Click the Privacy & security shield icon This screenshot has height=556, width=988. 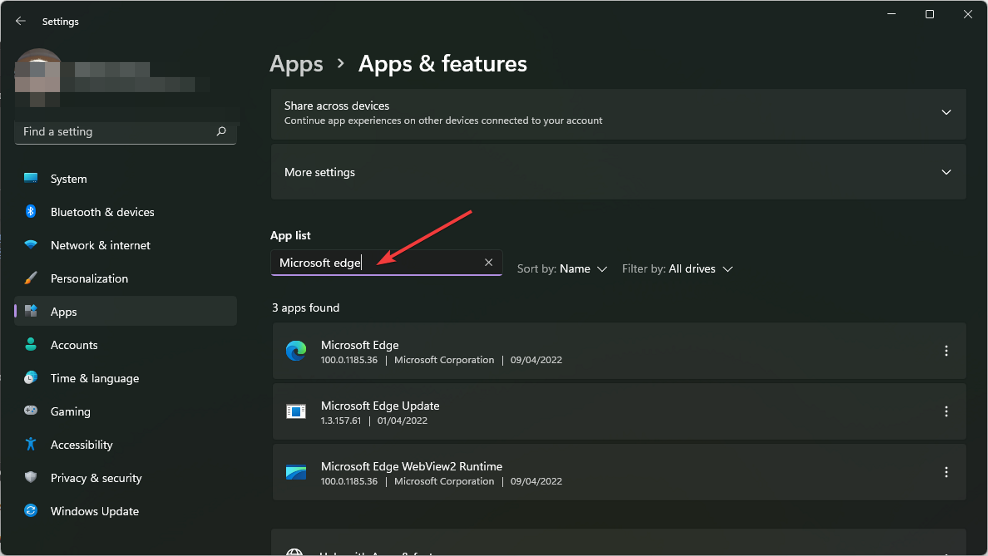[x=30, y=477]
